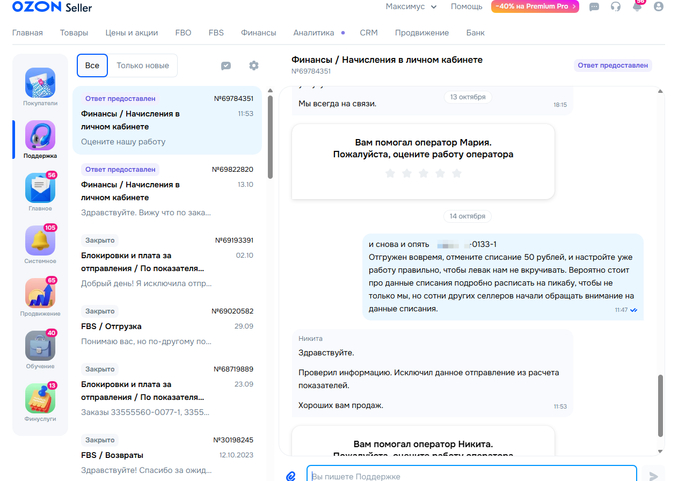Viewport: 700px width, 481px height.
Task: Click the -40% на Premium Pro banner
Action: click(x=535, y=6)
